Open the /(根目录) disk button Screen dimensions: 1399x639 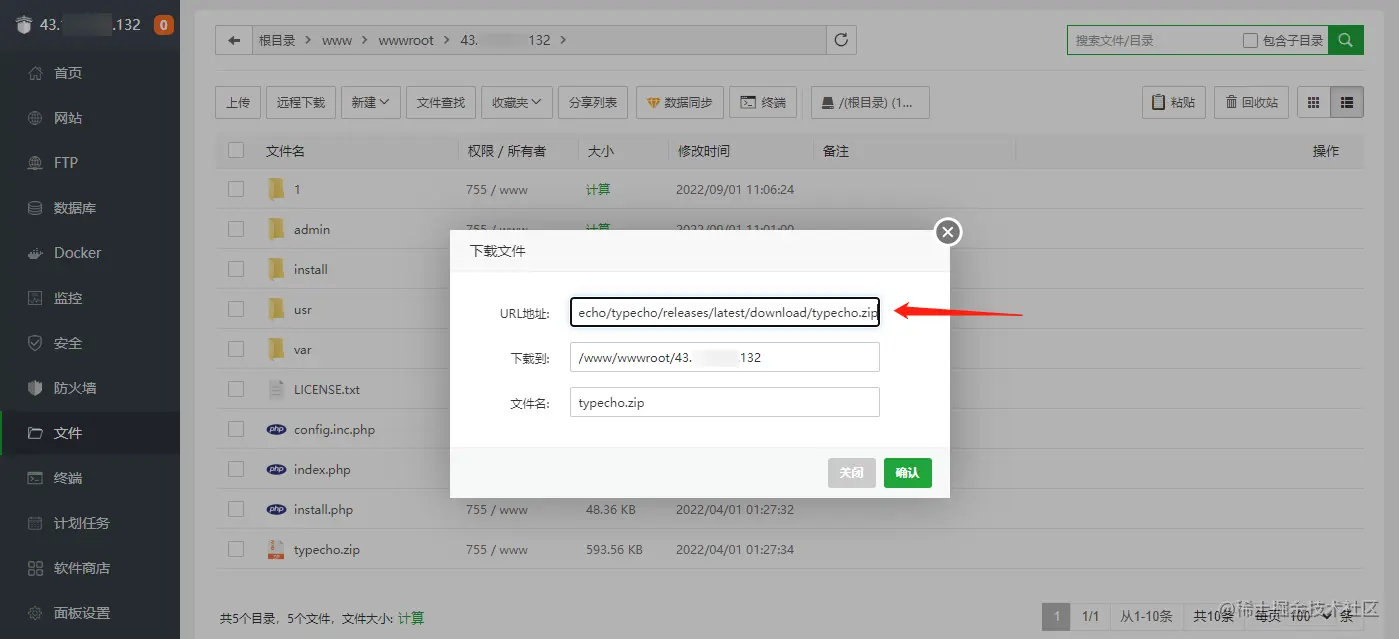[x=870, y=102]
